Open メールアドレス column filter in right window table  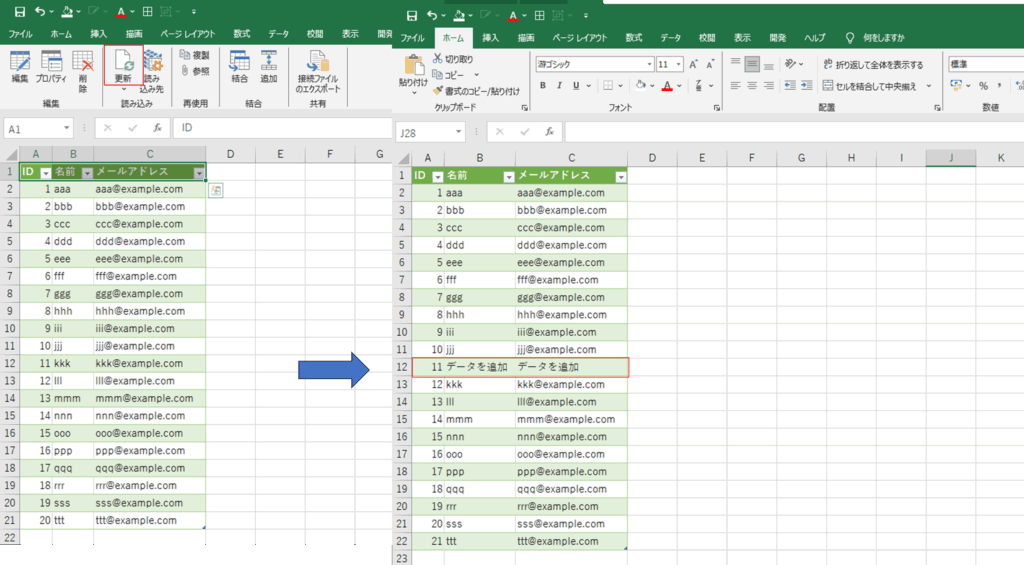(x=620, y=177)
